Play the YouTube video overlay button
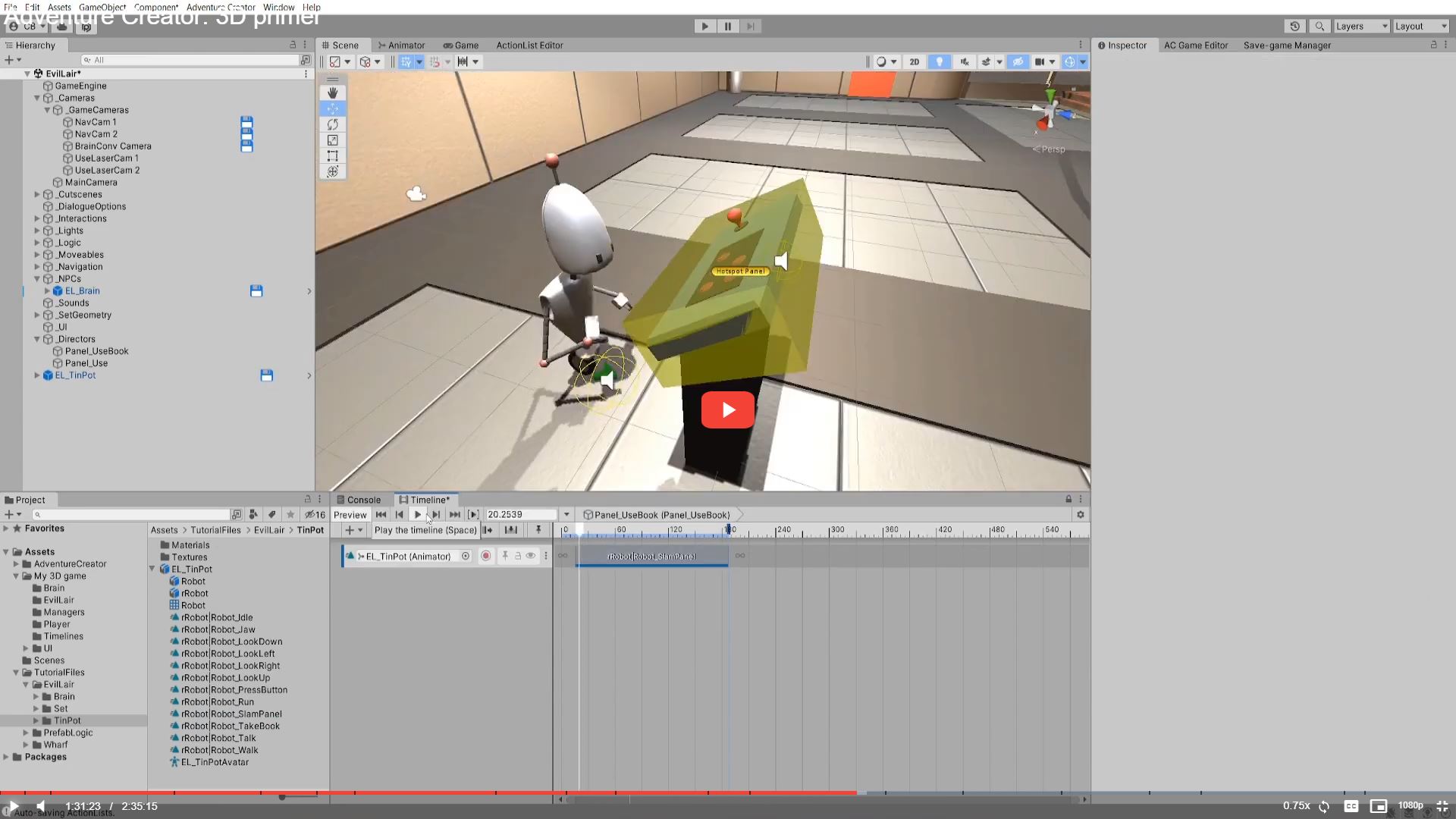This screenshot has width=1456, height=819. tap(728, 410)
